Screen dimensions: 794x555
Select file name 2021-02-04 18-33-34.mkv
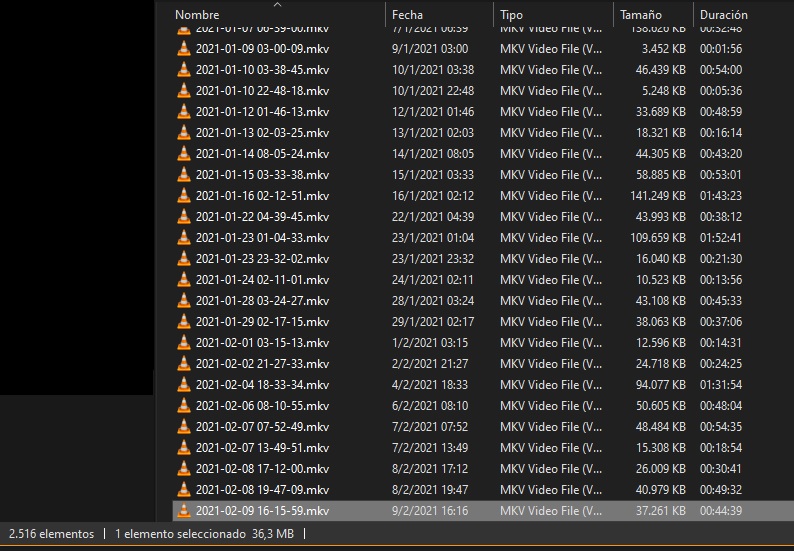pyautogui.click(x=262, y=385)
